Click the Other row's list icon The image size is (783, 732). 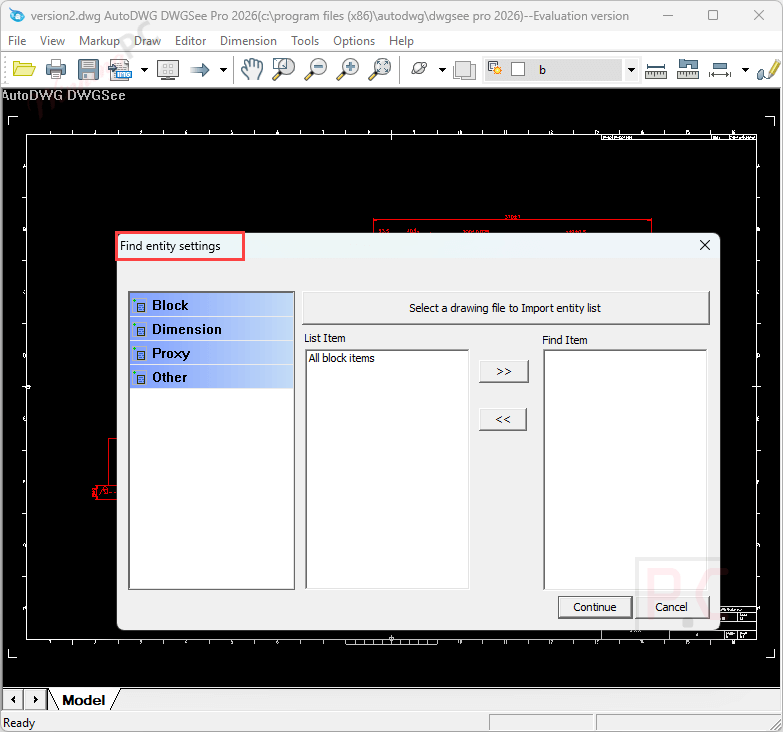click(140, 377)
